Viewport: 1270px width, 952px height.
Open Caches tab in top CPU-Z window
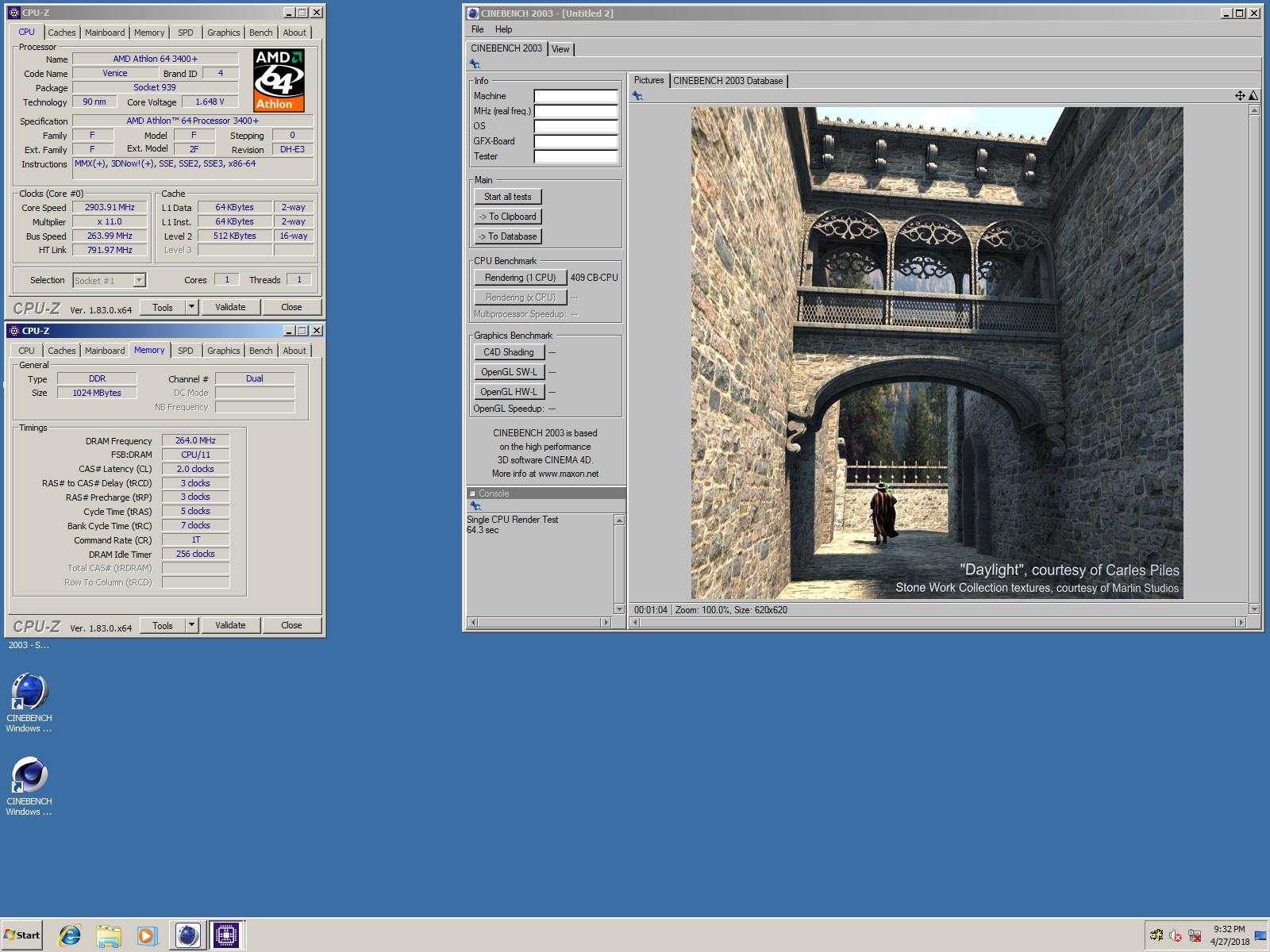[61, 33]
